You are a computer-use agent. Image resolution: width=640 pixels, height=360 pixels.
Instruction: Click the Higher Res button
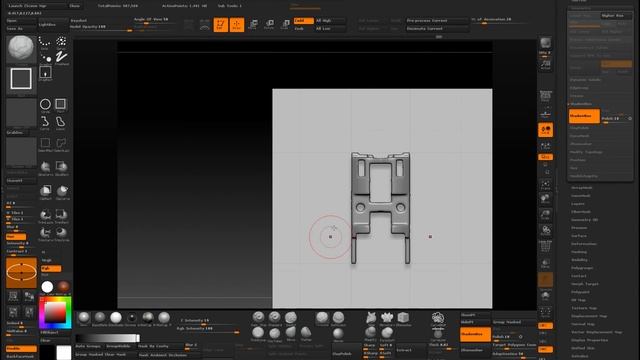click(x=616, y=16)
